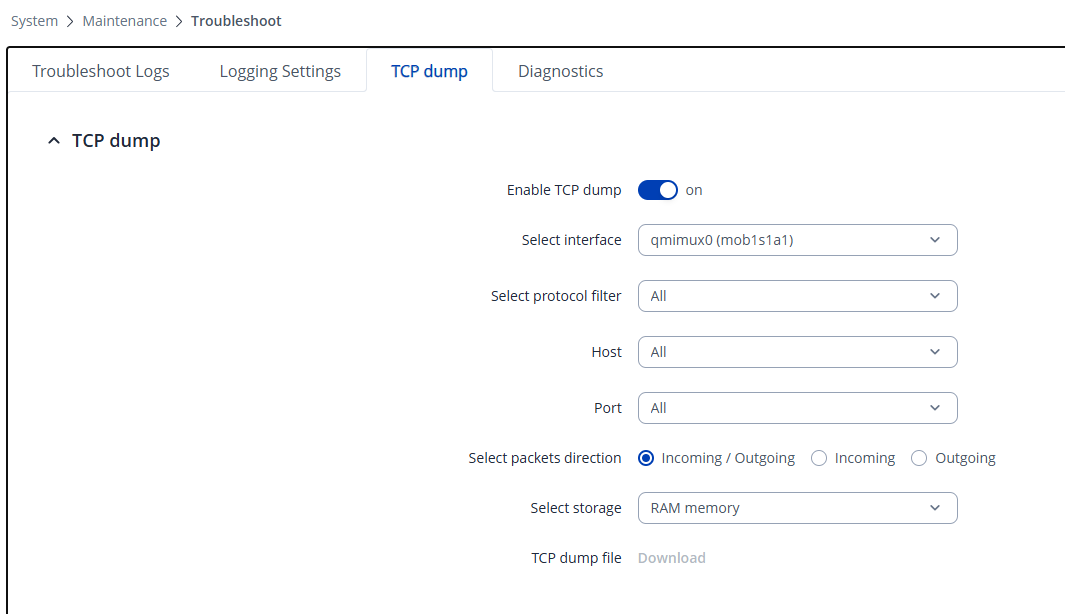This screenshot has height=614, width=1065.
Task: Open the Logging Settings tab
Action: click(280, 71)
